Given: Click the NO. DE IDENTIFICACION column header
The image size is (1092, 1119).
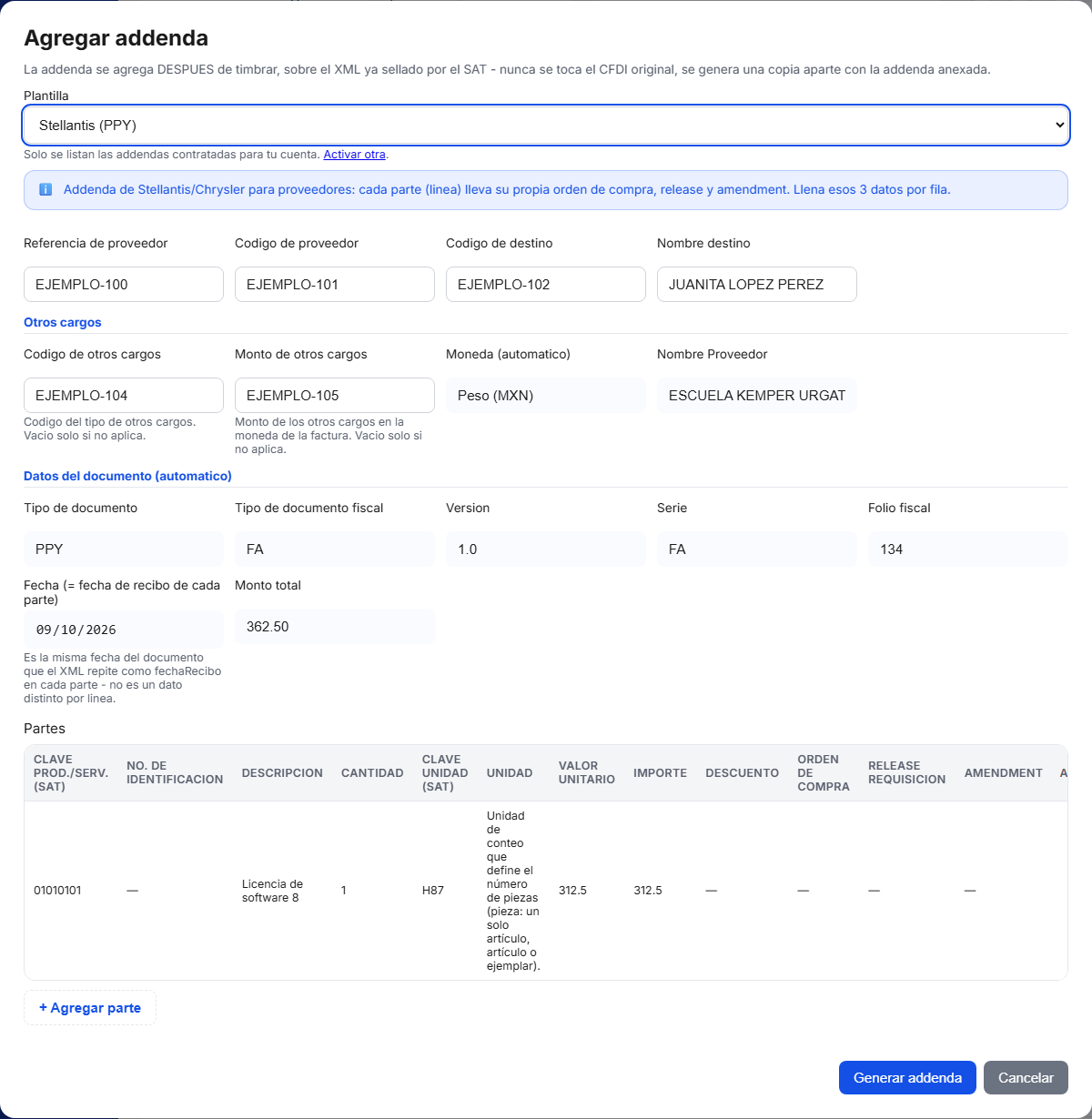Looking at the screenshot, I should 175,773.
